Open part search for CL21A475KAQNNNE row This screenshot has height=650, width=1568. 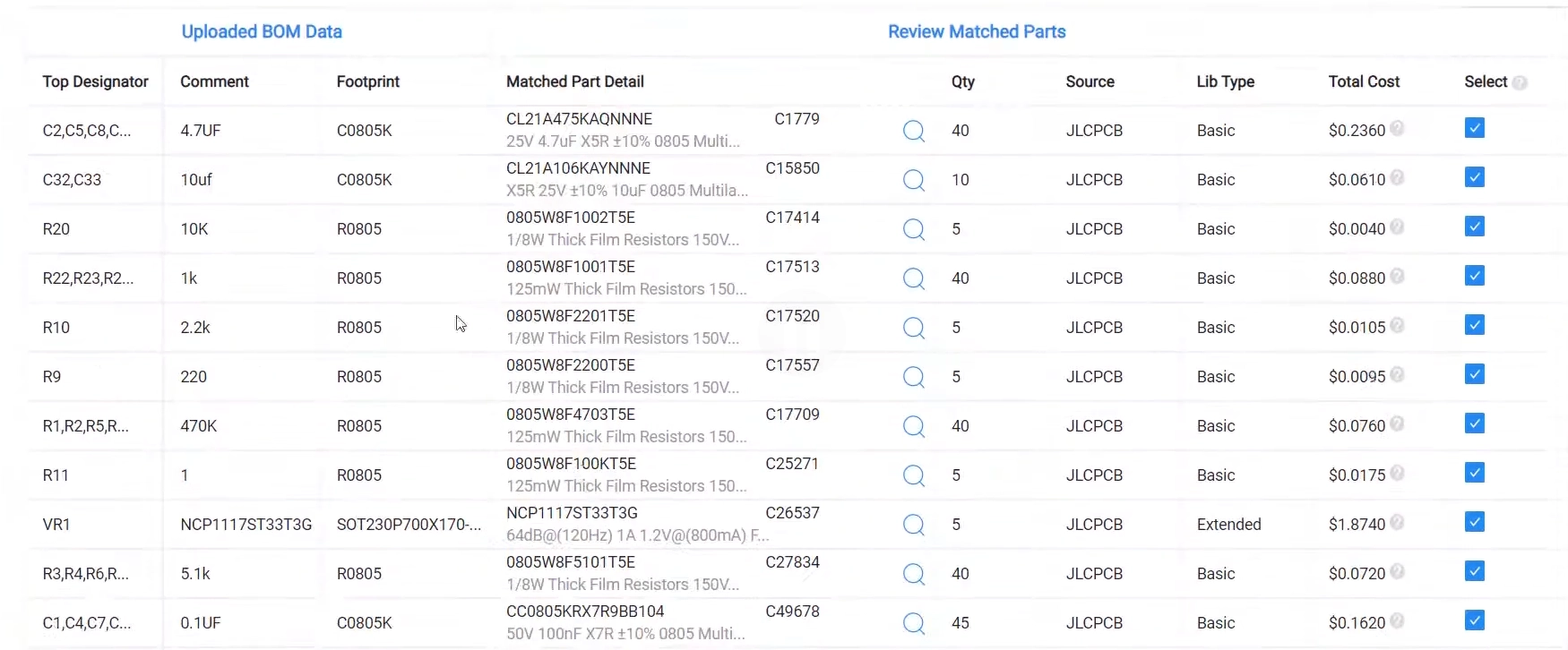pos(913,131)
